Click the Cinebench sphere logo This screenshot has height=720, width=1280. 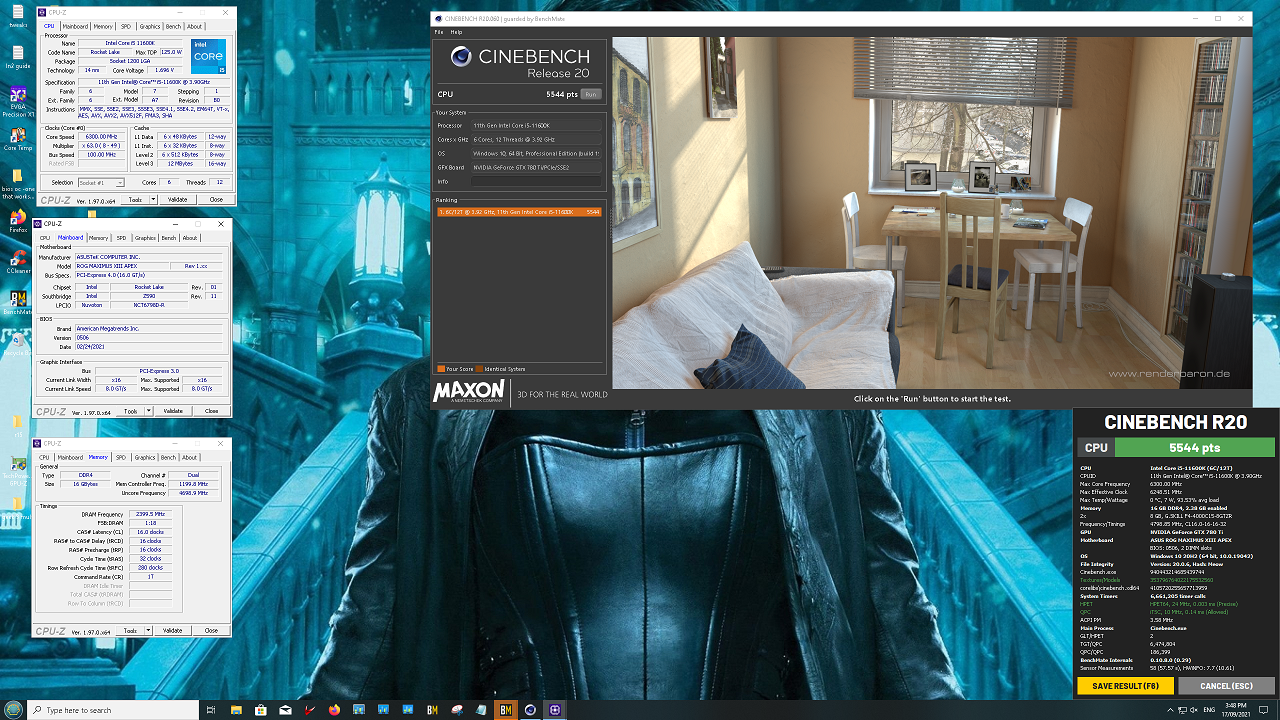coord(461,58)
